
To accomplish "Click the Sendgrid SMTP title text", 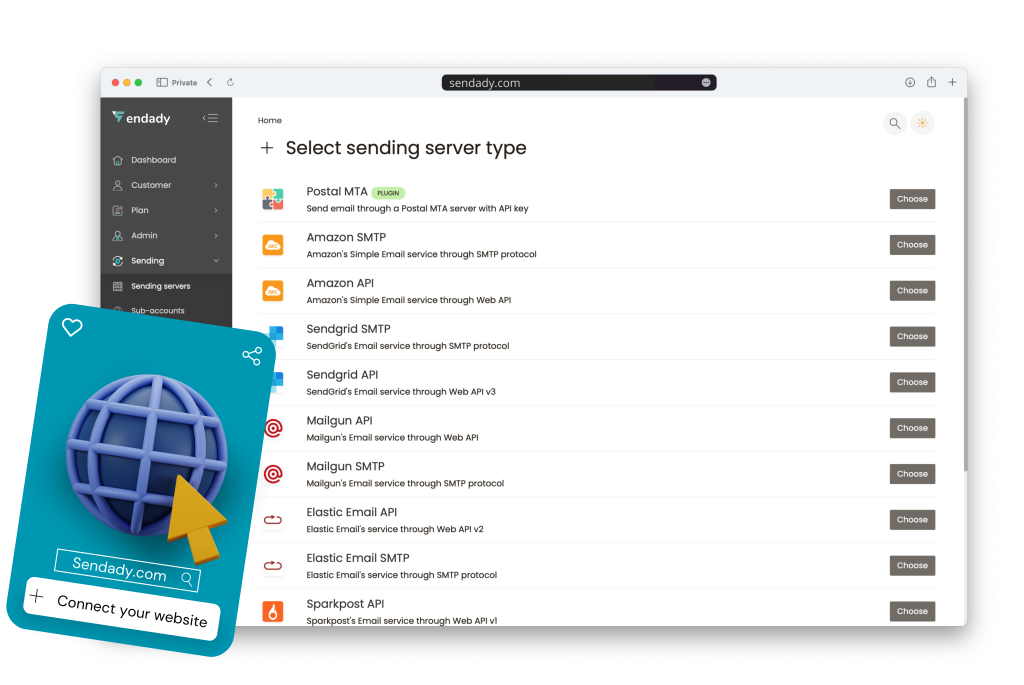I will pos(348,329).
